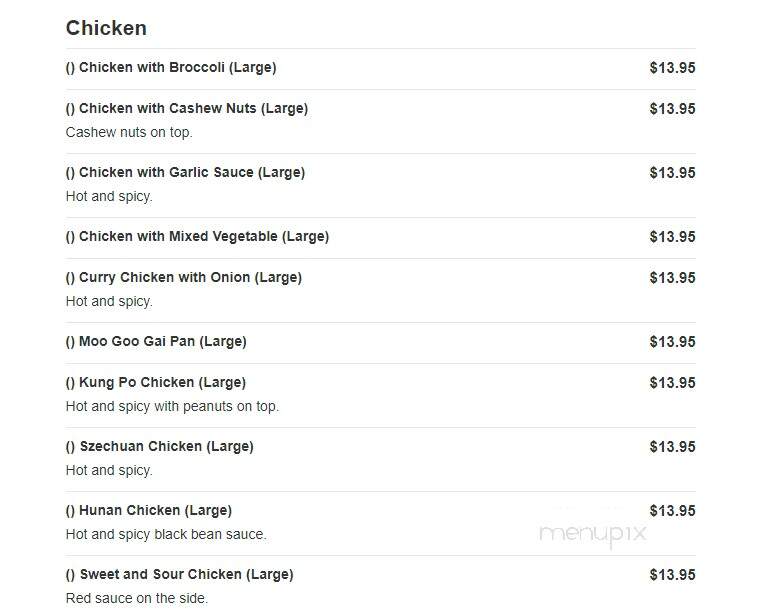Click the Chicken section heading
The image size is (772, 616).
click(x=106, y=28)
